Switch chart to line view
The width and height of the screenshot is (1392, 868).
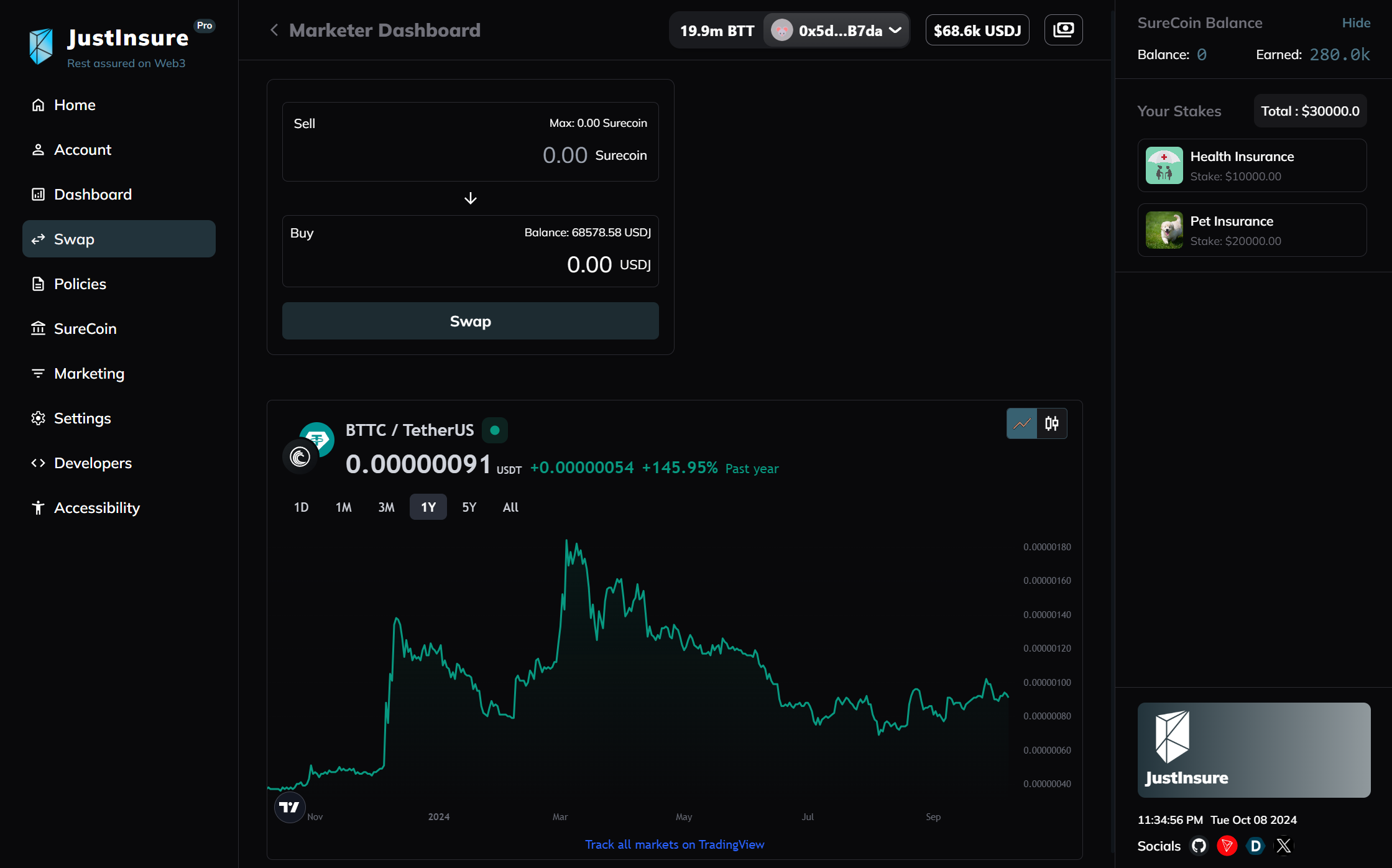(x=1022, y=423)
